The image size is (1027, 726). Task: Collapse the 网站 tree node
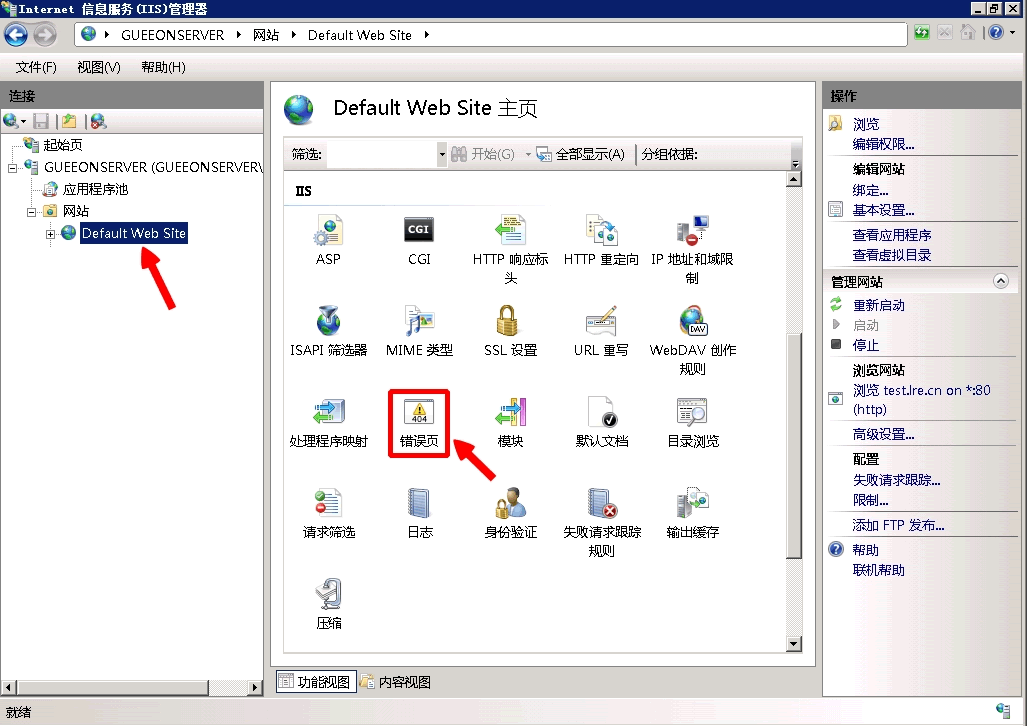[32, 211]
